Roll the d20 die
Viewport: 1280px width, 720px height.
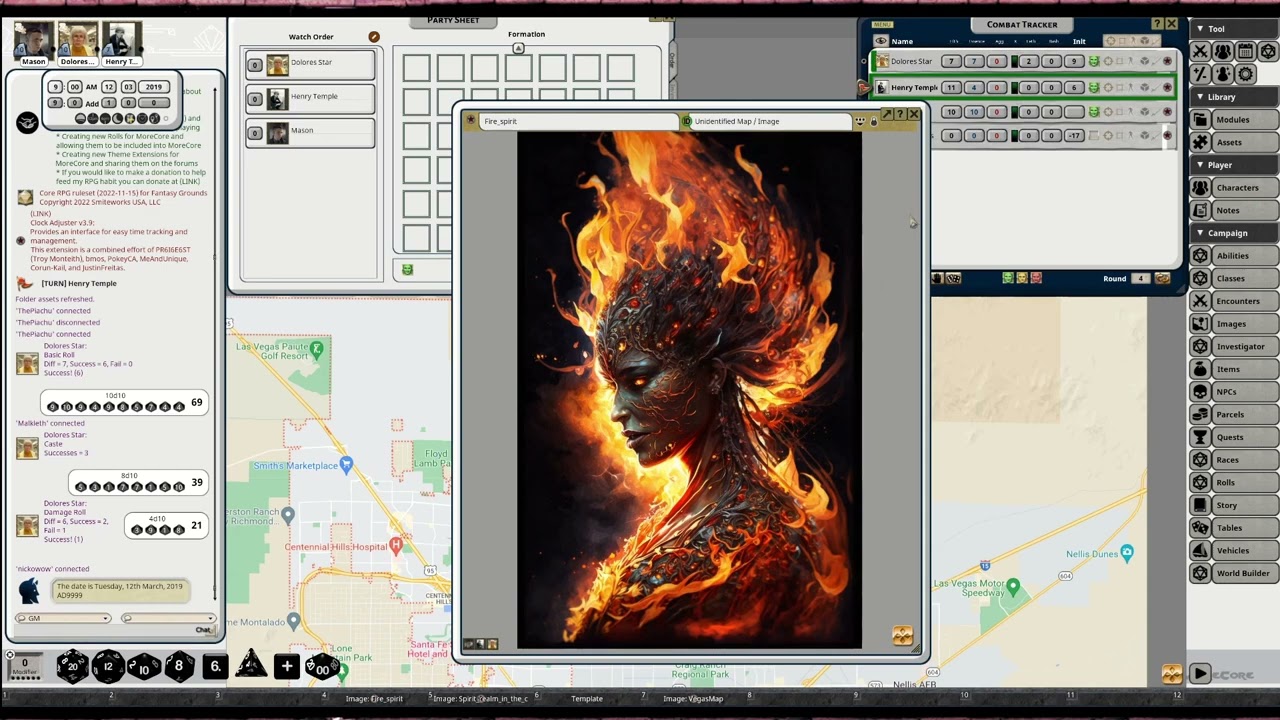(x=72, y=666)
